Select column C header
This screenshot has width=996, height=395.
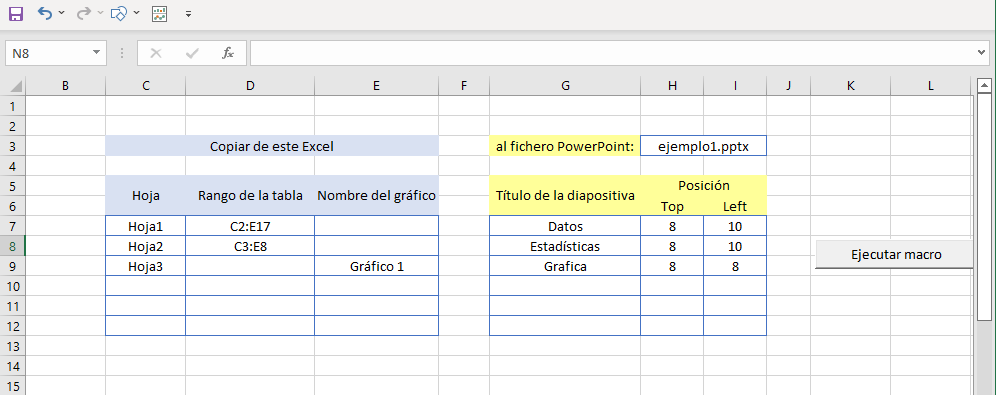(146, 86)
